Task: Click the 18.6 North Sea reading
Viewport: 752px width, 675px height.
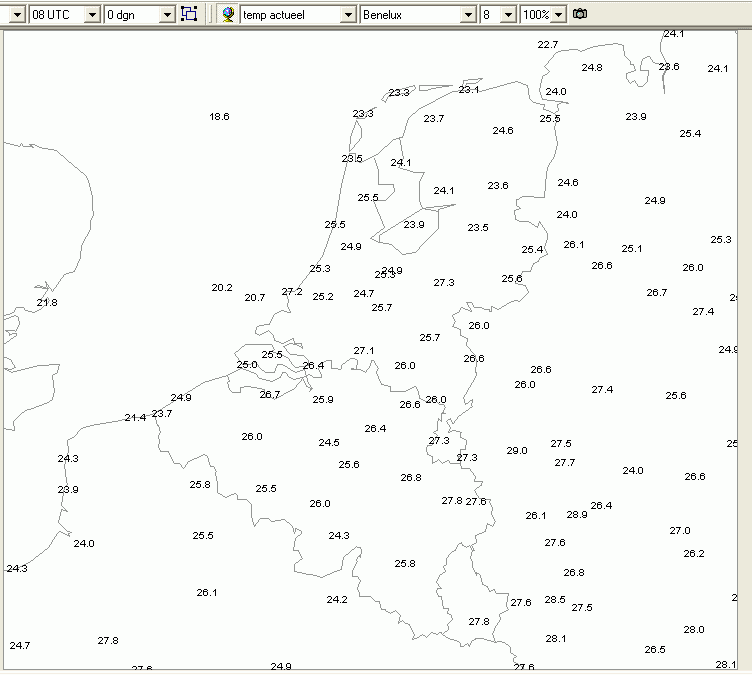Action: (x=219, y=117)
